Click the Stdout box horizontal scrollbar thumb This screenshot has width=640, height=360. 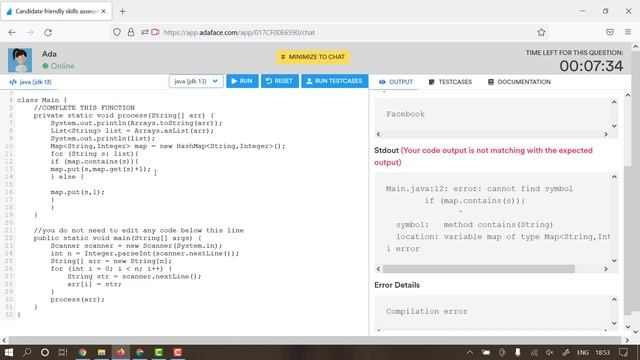coord(479,269)
